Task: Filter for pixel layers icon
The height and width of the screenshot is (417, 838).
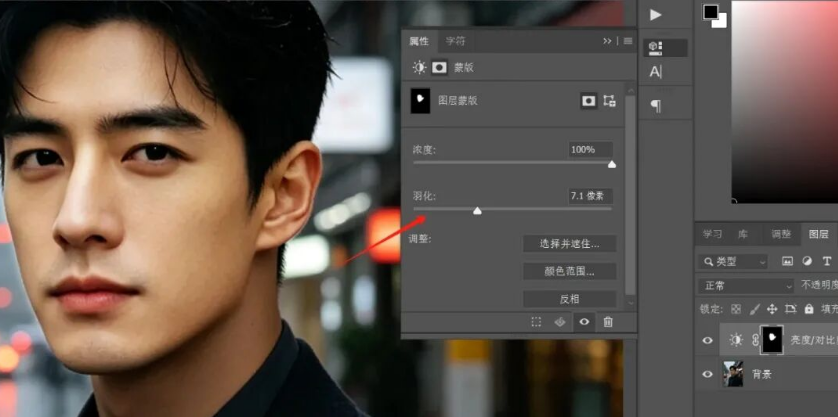Action: pos(787,261)
